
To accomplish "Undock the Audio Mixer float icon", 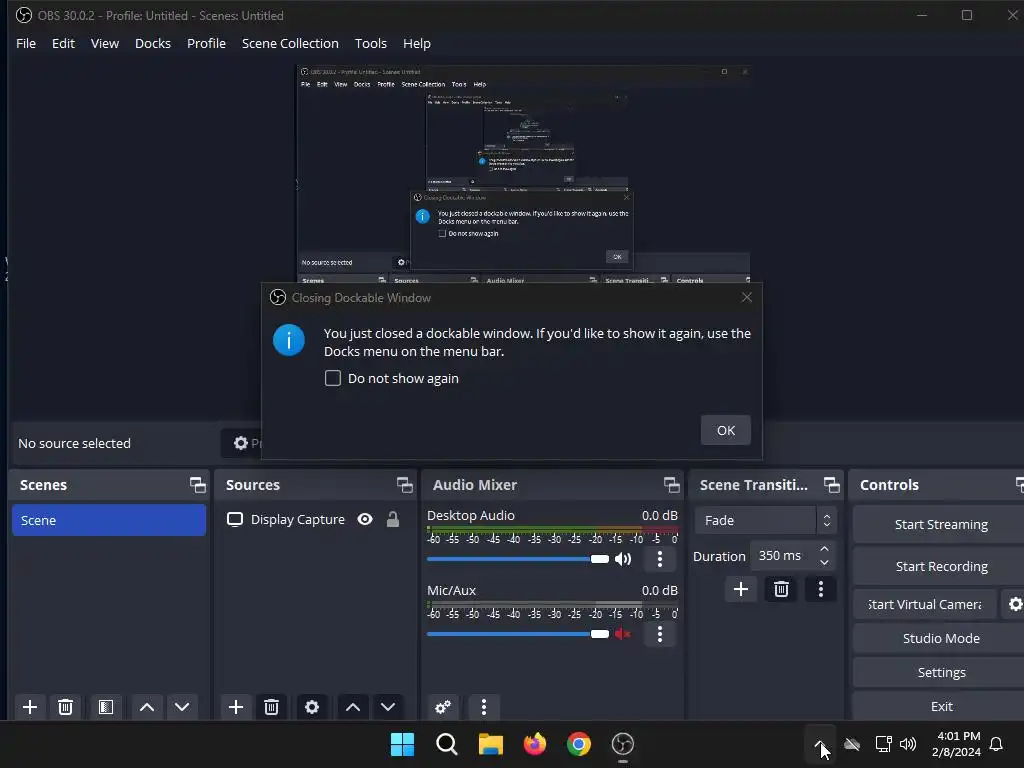I will coord(671,485).
